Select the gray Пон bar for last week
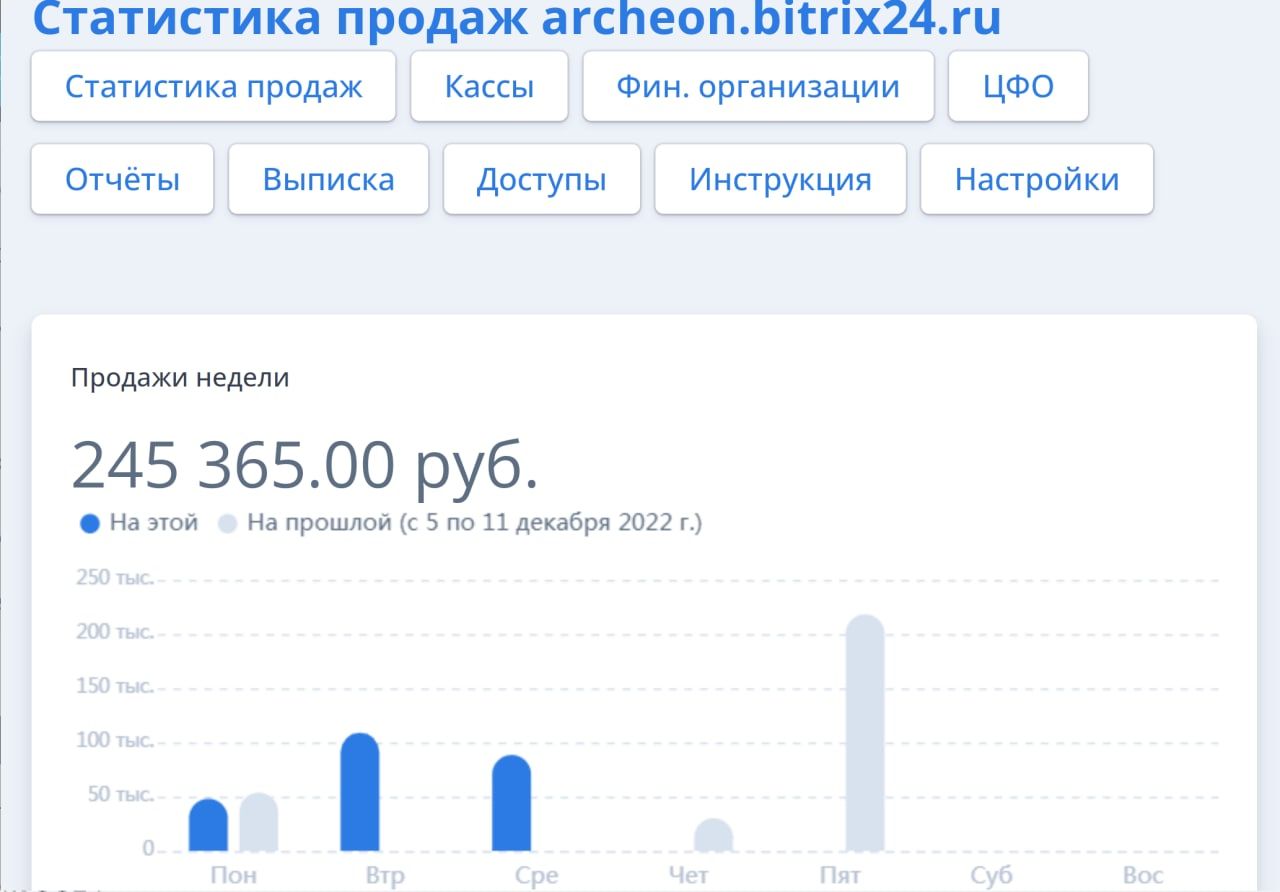1280x892 pixels. coord(258,822)
